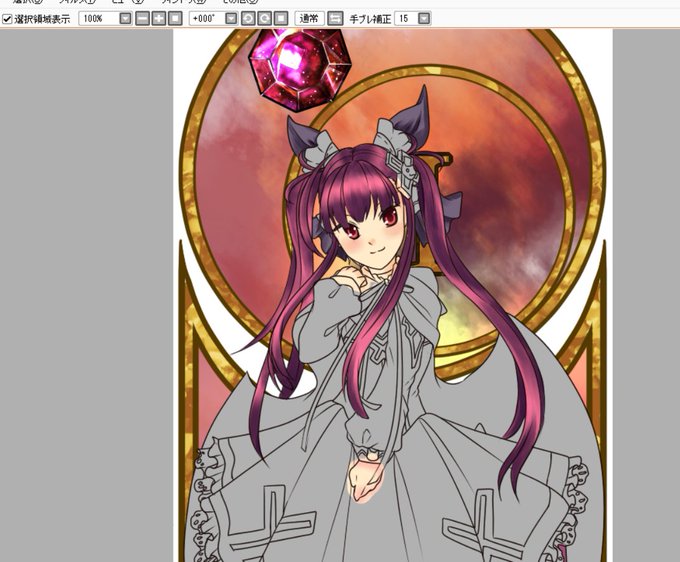
Task: Flip the view horizontally
Action: tap(335, 19)
